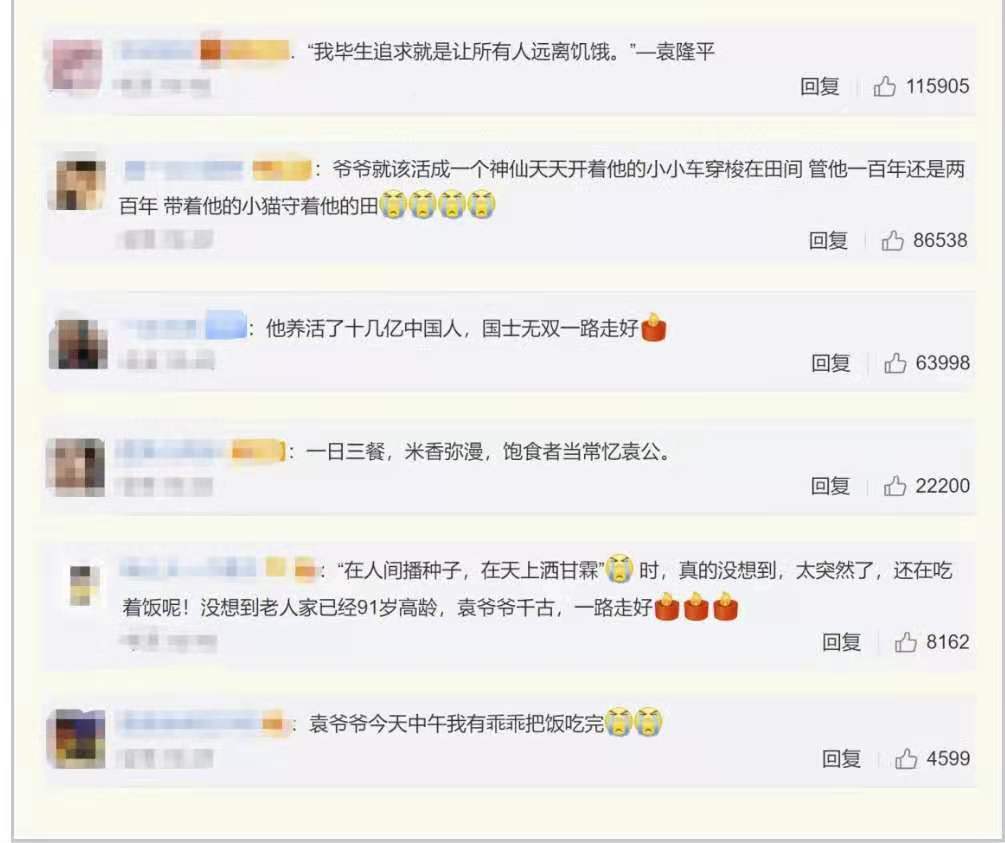Viewport: 1005px width, 843px height.
Task: Like the comment with 63998 likes
Action: point(895,363)
